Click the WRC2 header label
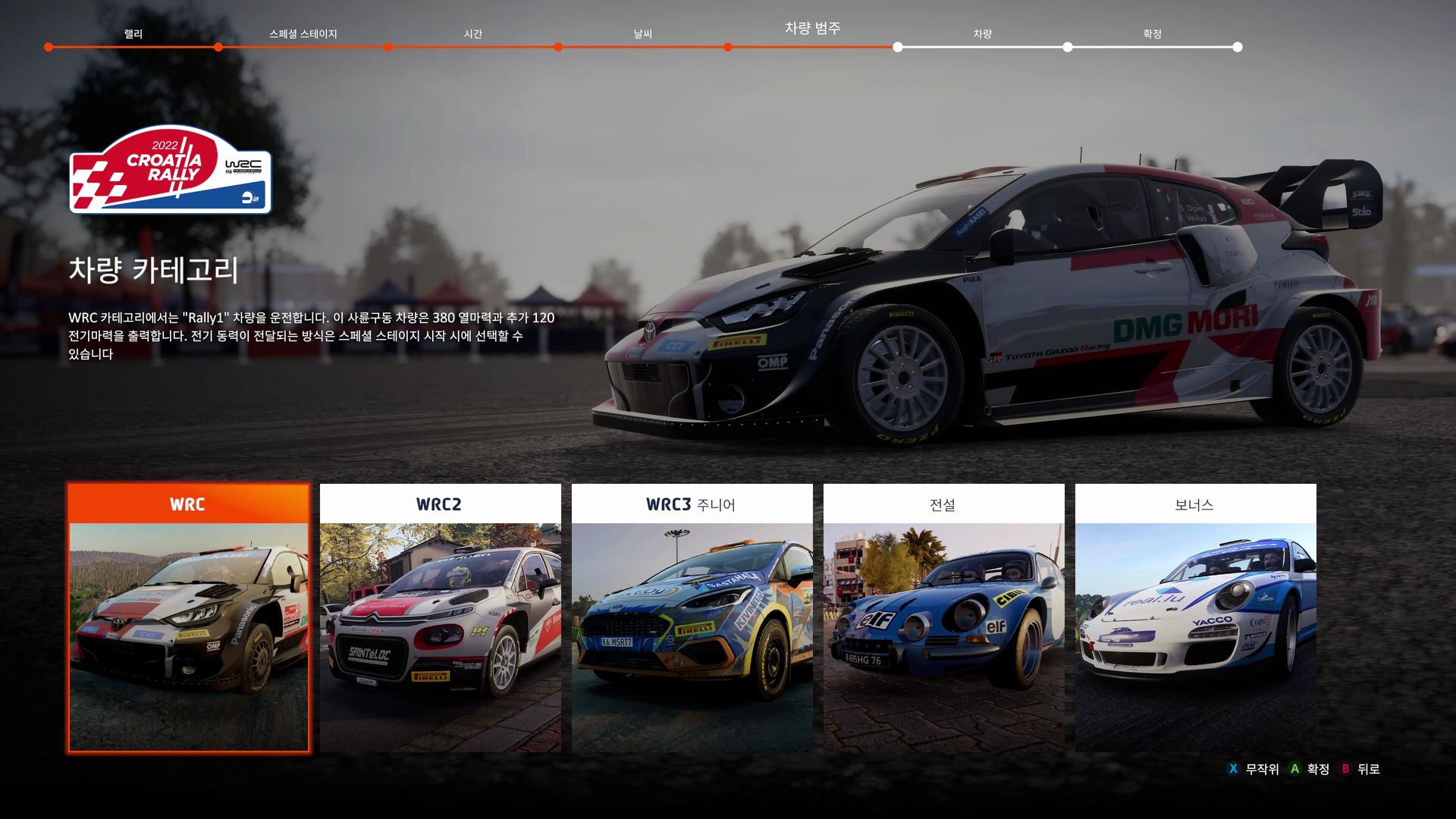 pos(439,504)
